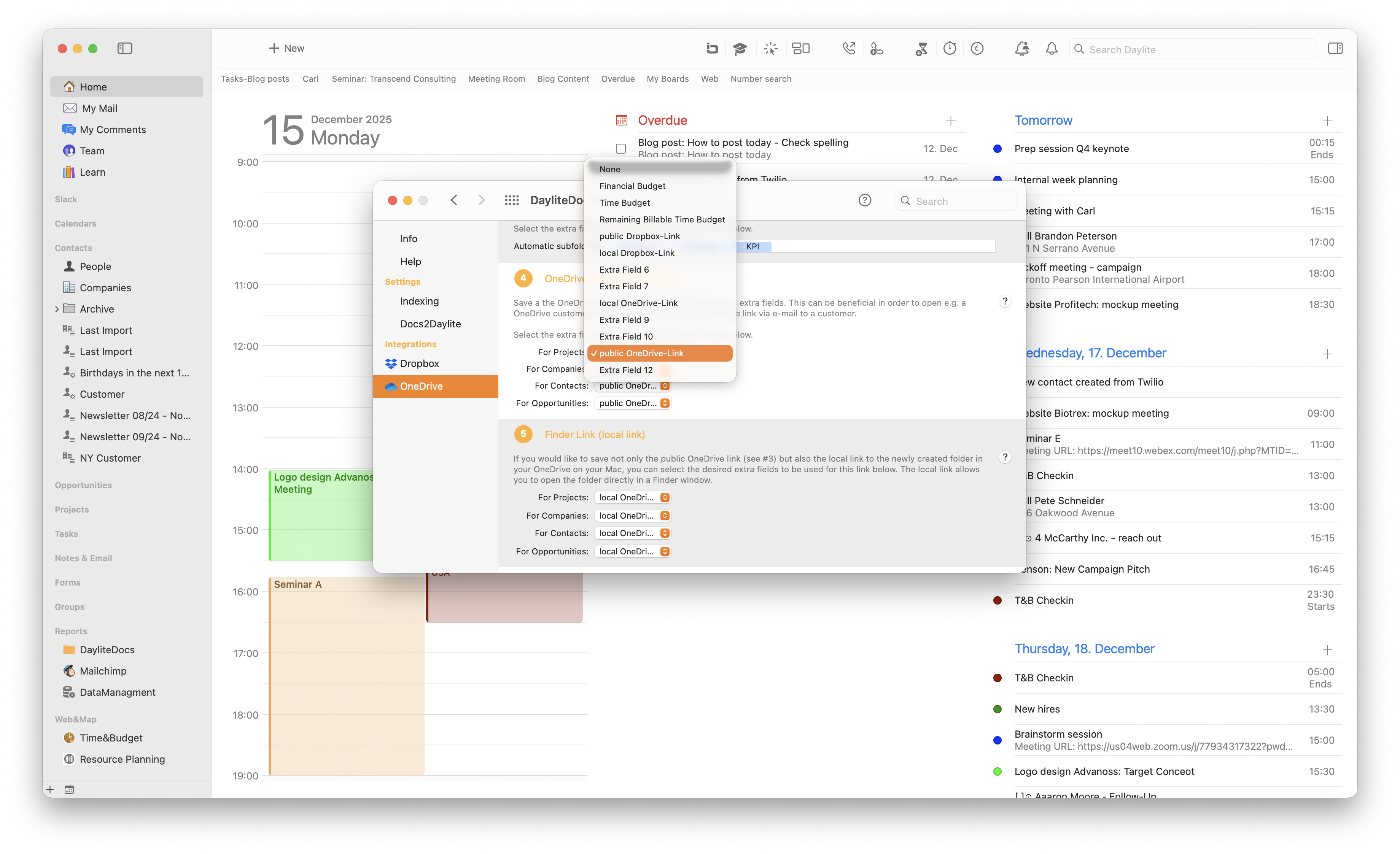Image resolution: width=1400 pixels, height=854 pixels.
Task: Click the bracket-shaped logo icon in toolbar
Action: (712, 49)
